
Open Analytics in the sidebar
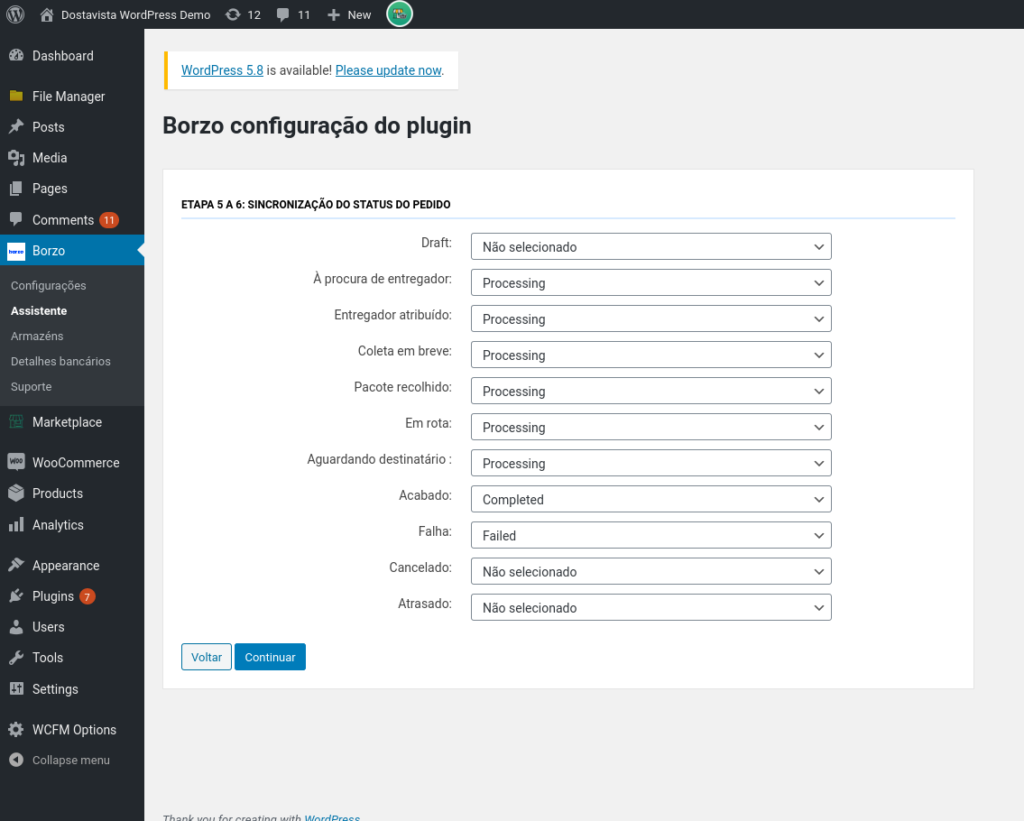(x=57, y=525)
